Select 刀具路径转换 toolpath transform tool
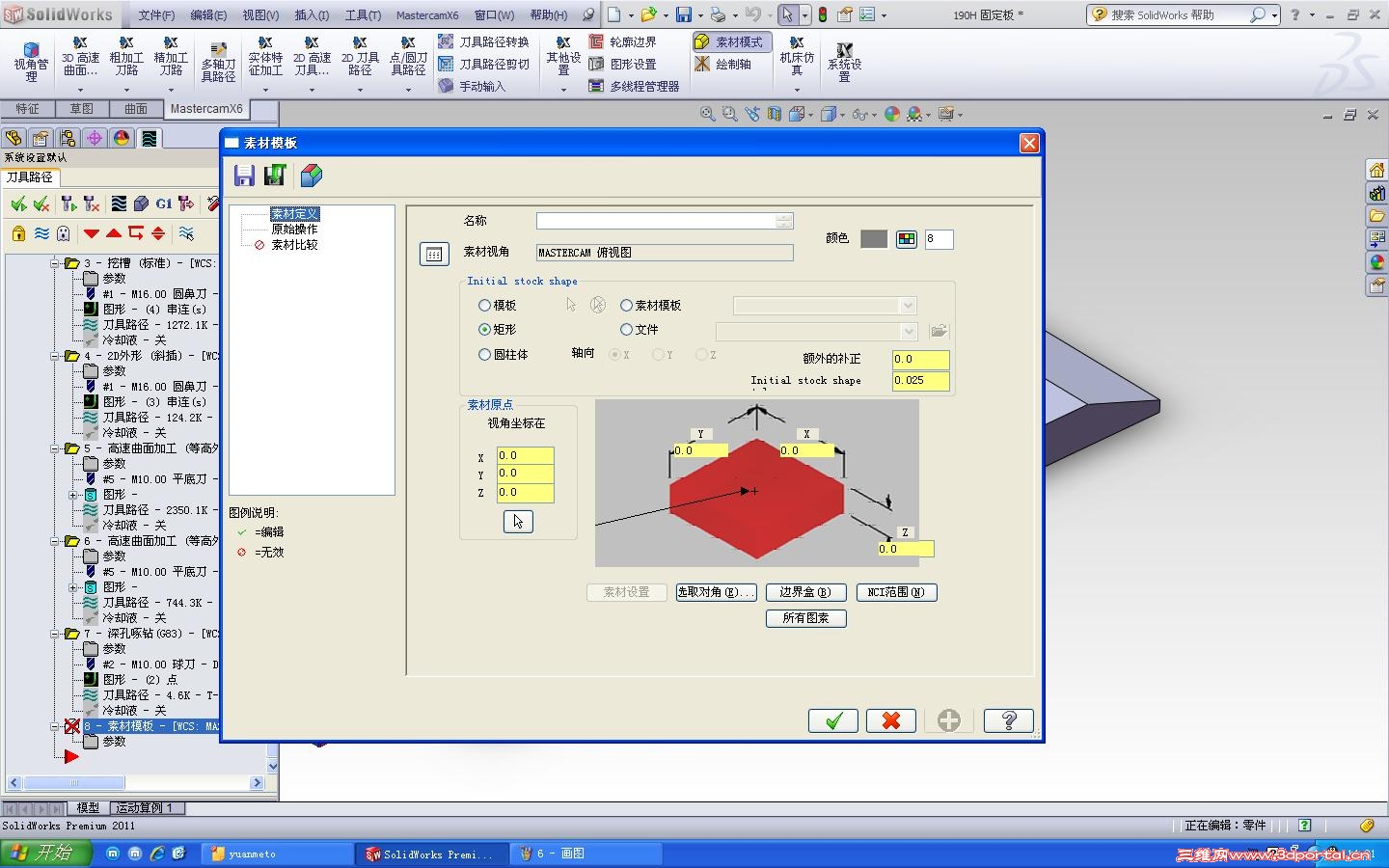Viewport: 1389px width, 868px height. (483, 41)
